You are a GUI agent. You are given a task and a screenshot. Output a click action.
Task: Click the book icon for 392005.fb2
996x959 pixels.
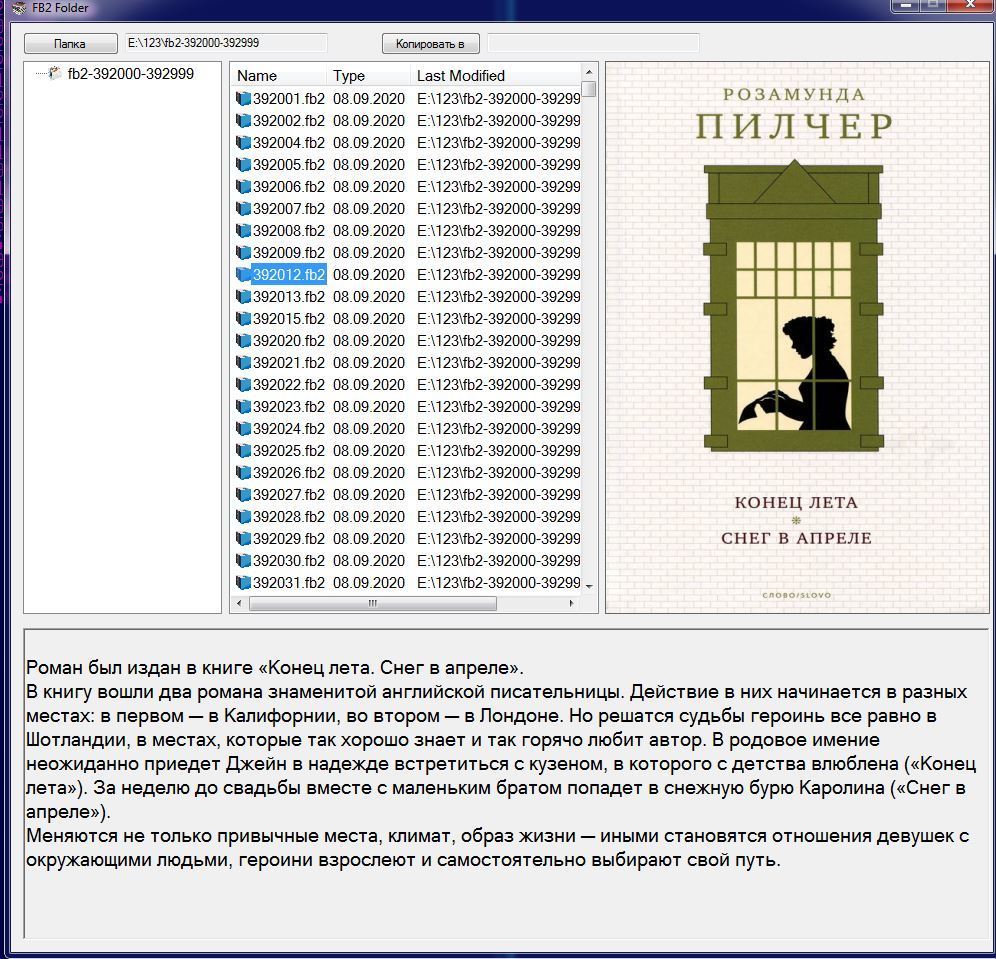[243, 164]
